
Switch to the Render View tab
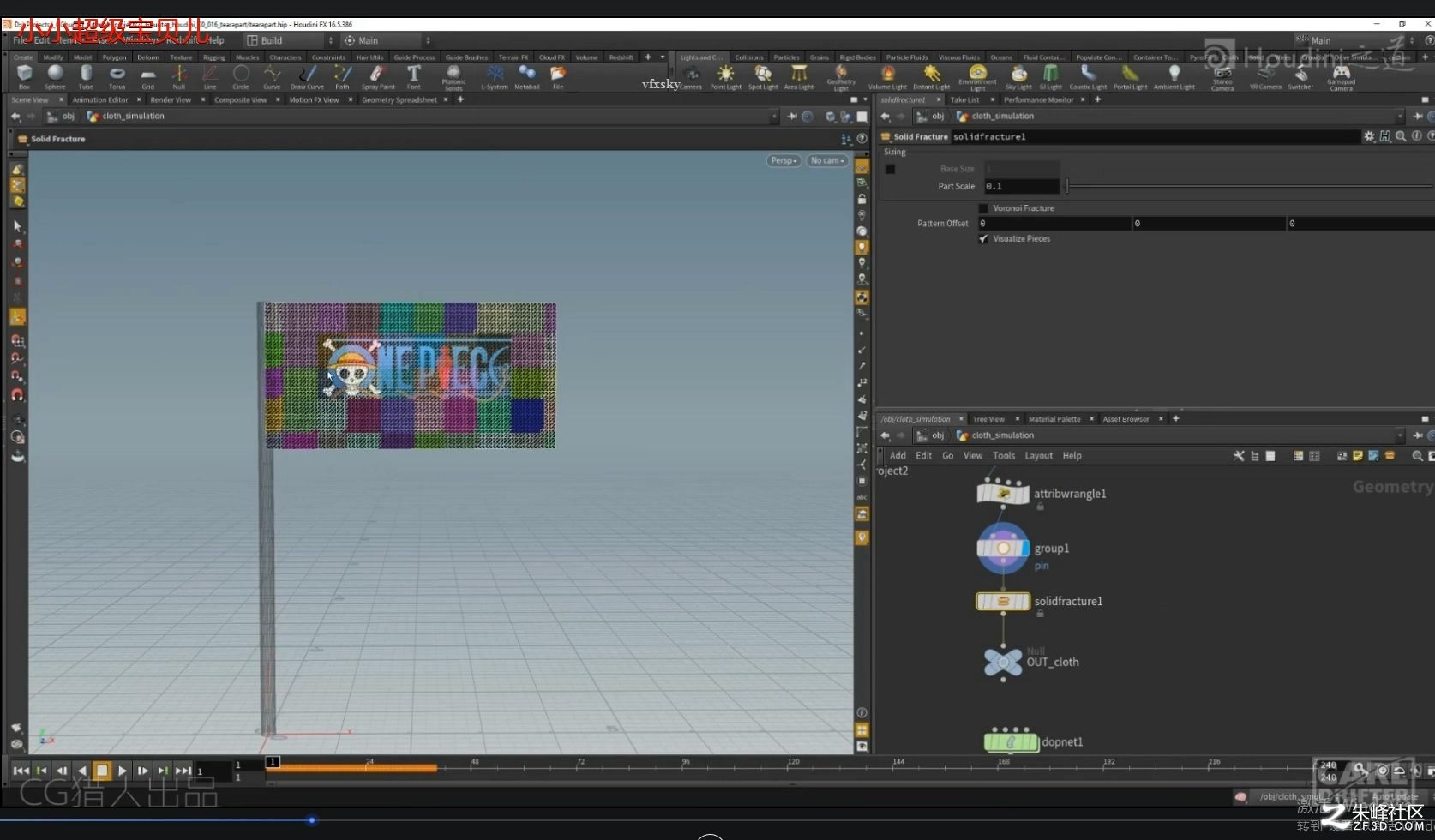[x=171, y=100]
